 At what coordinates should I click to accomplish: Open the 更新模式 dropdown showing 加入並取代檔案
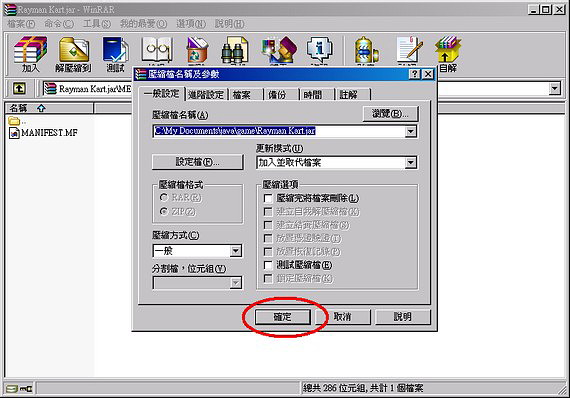coord(410,162)
